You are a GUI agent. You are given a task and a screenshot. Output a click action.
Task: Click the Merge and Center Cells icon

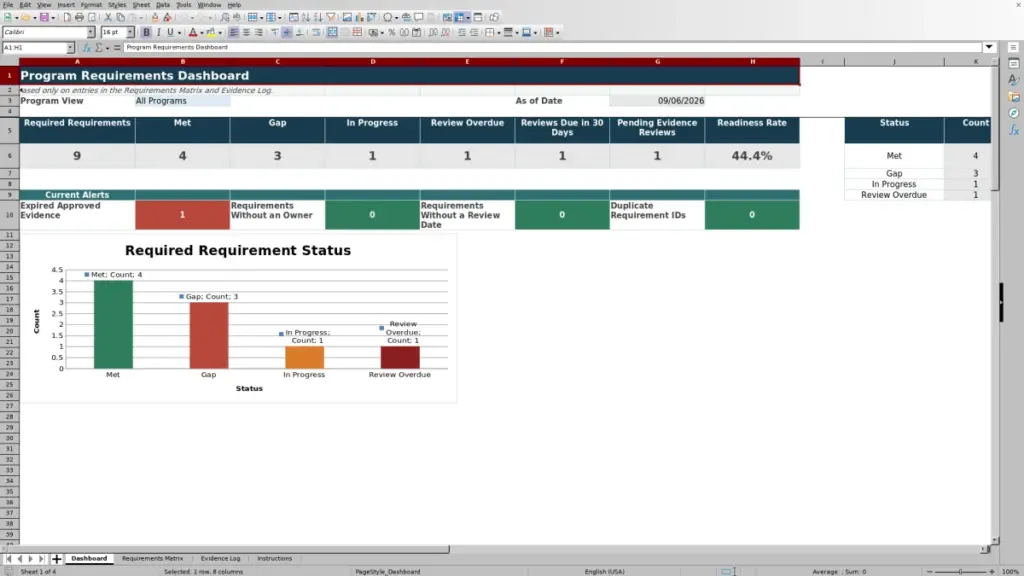(332, 32)
